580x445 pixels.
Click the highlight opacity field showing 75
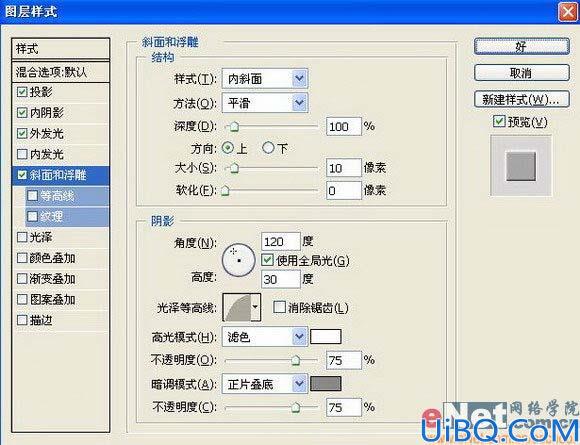point(344,360)
